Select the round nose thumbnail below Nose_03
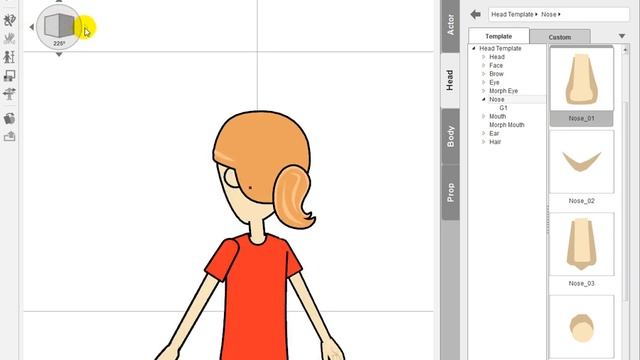 [582, 327]
